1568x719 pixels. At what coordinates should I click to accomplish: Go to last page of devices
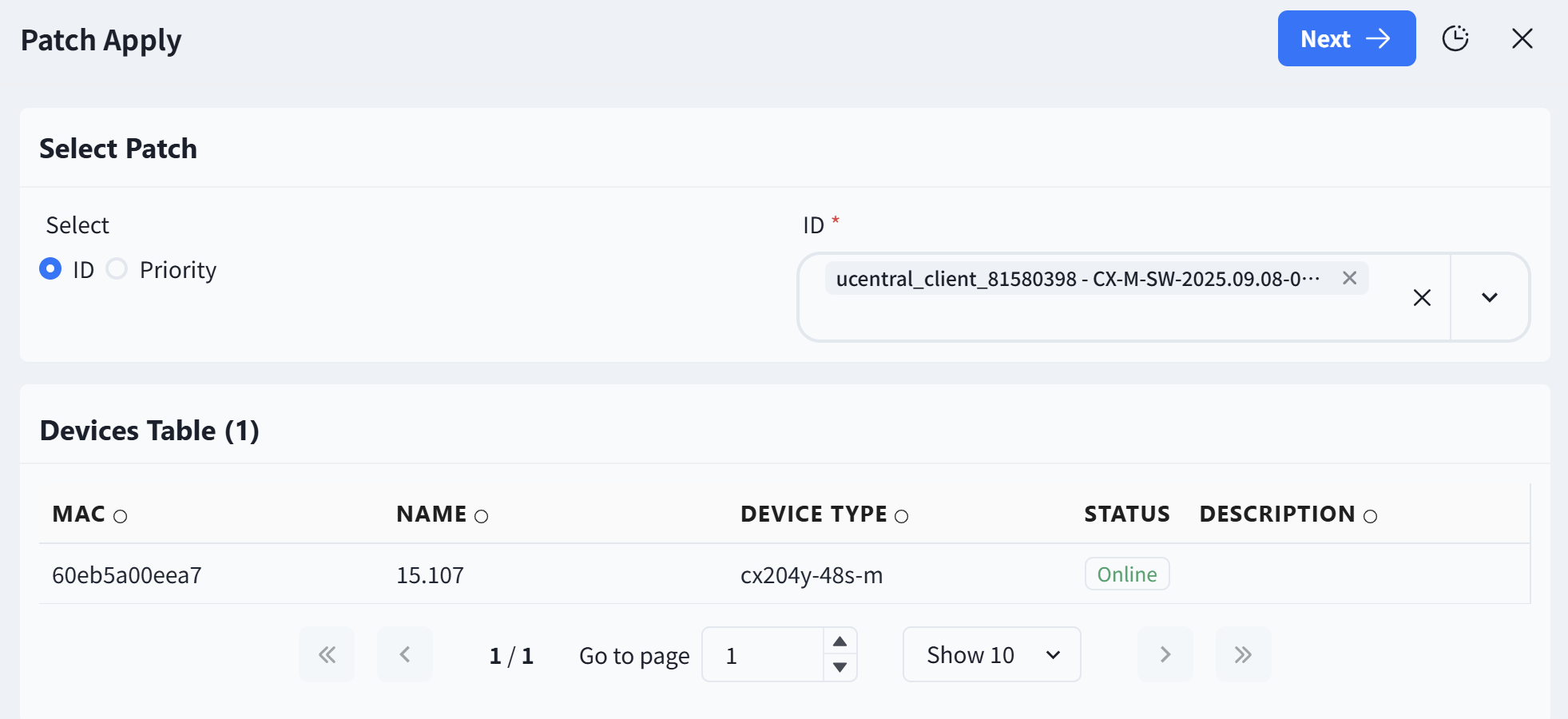(x=1244, y=654)
